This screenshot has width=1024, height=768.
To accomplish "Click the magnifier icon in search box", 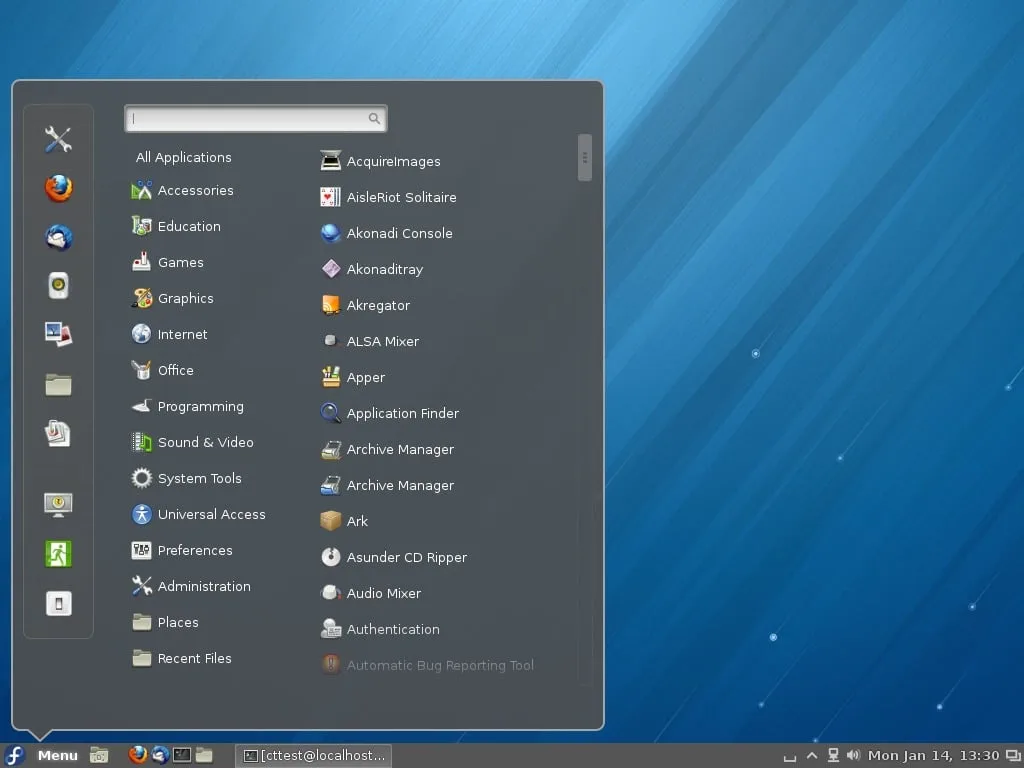I will 374,118.
